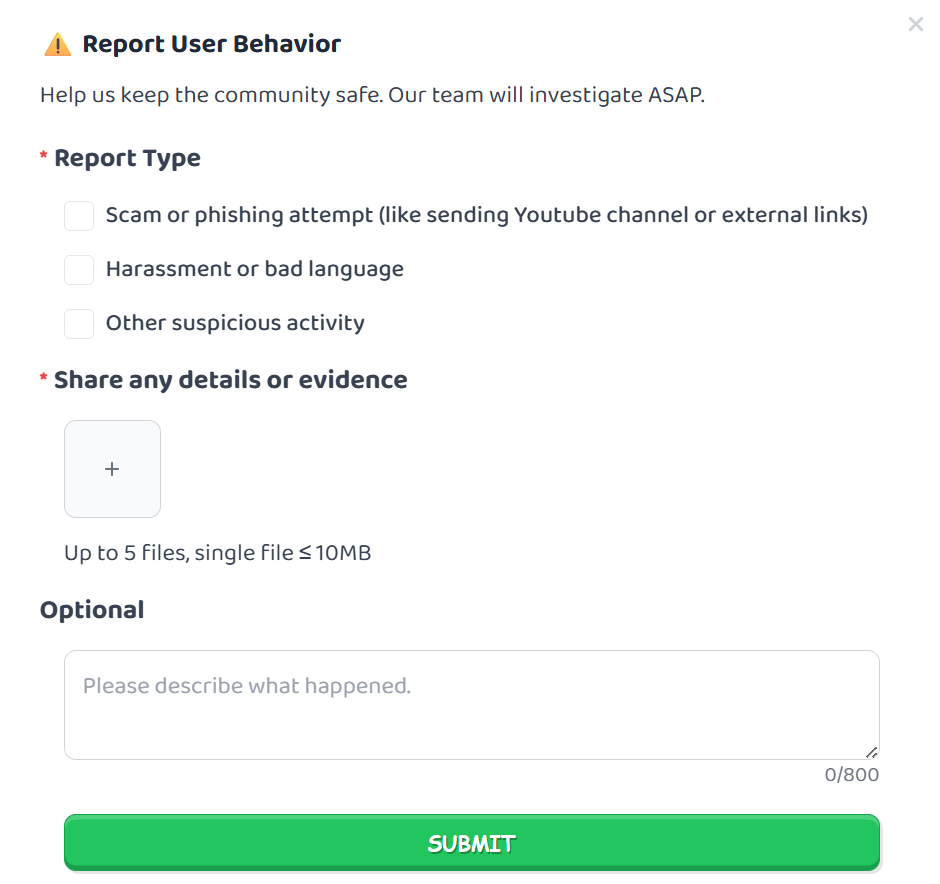The width and height of the screenshot is (940, 884).
Task: Close the Report User Behavior dialog
Action: (x=915, y=24)
